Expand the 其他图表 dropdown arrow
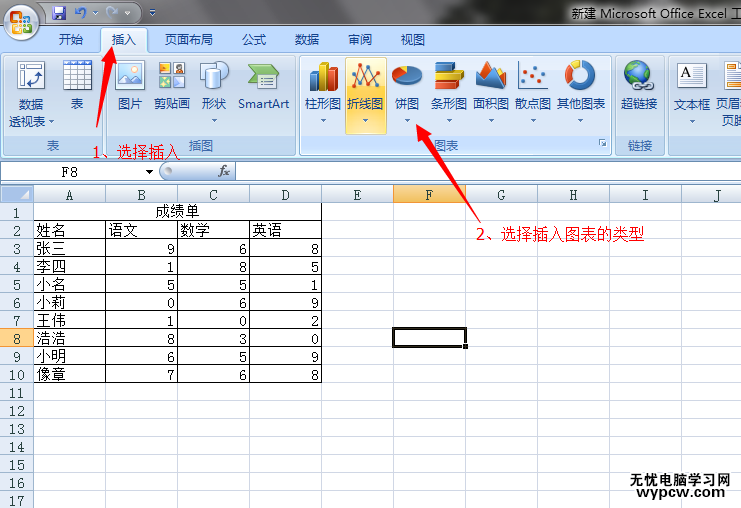 point(580,121)
